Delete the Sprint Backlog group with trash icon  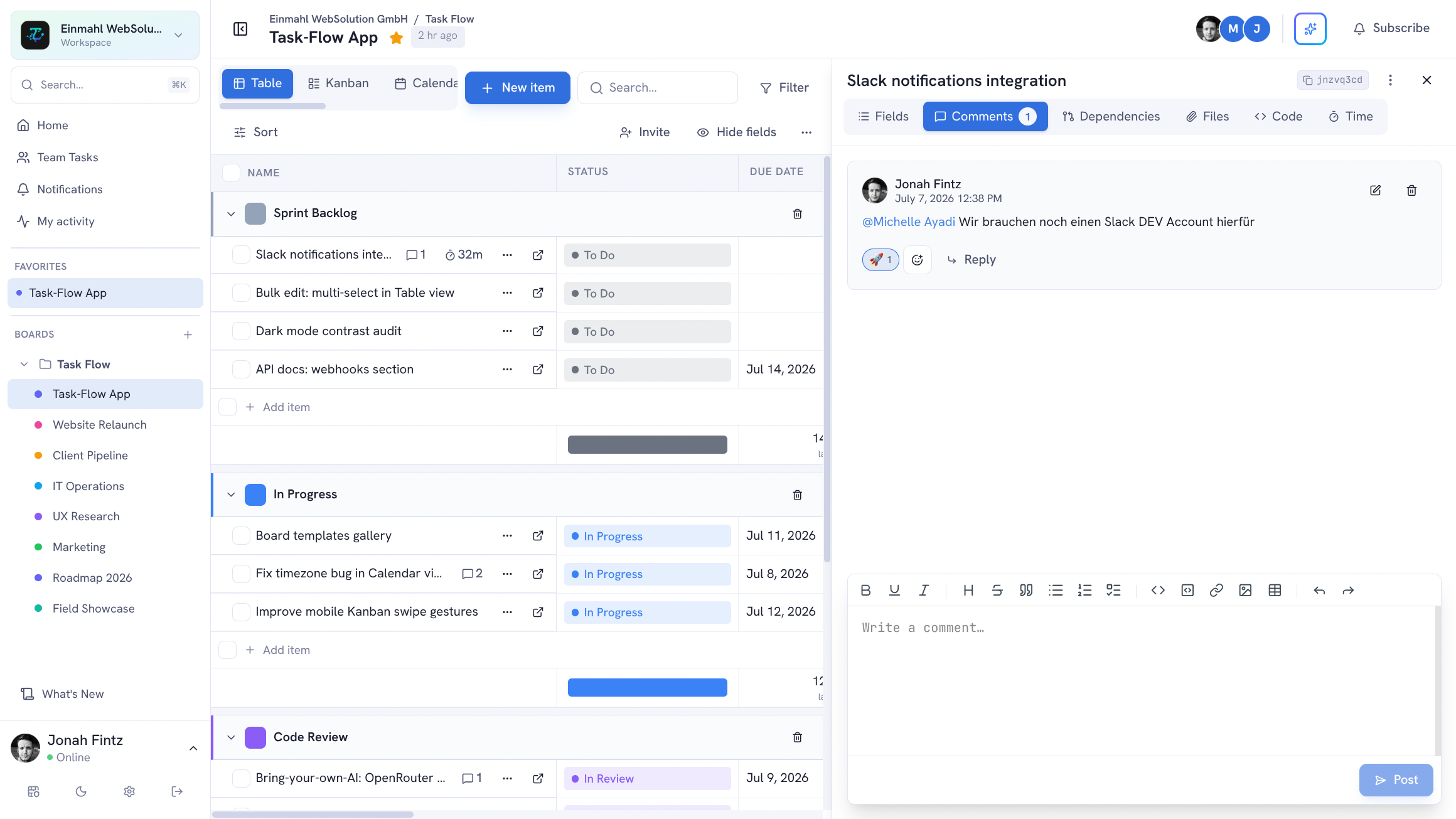click(x=797, y=214)
